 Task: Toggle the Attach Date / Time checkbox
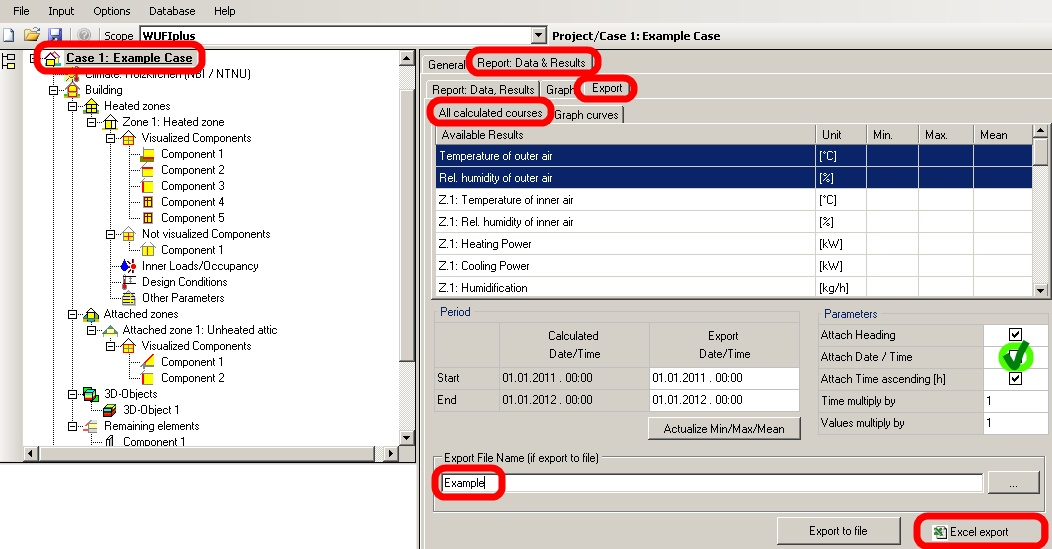(1015, 356)
